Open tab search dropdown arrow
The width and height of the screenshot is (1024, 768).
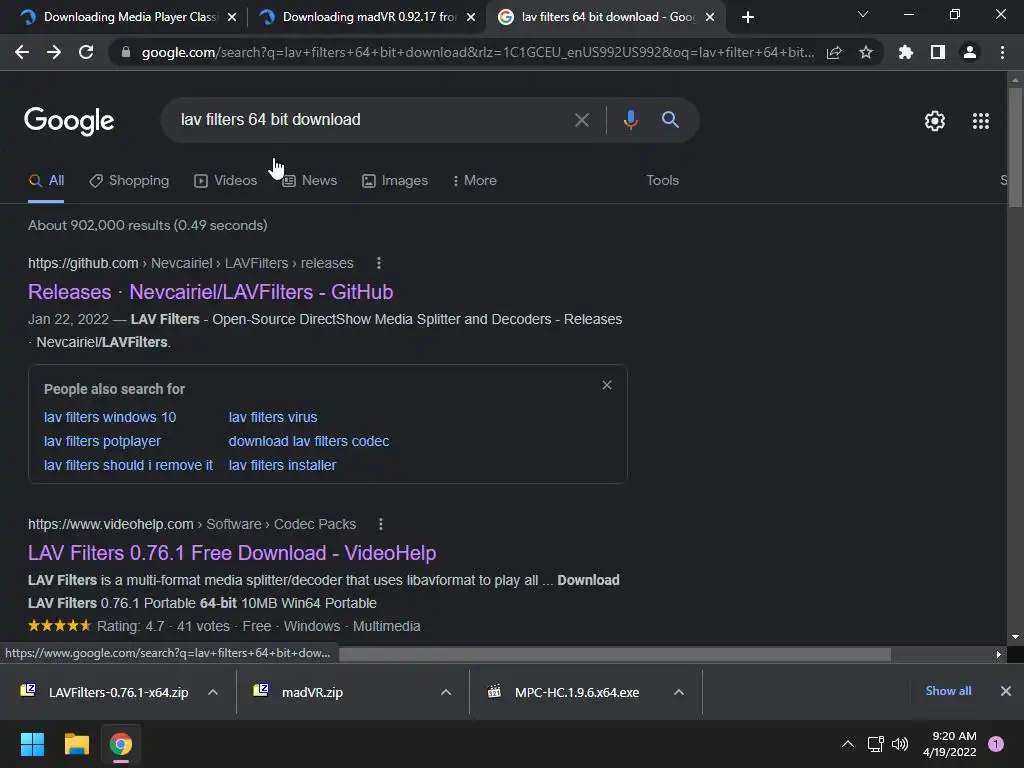pyautogui.click(x=863, y=14)
